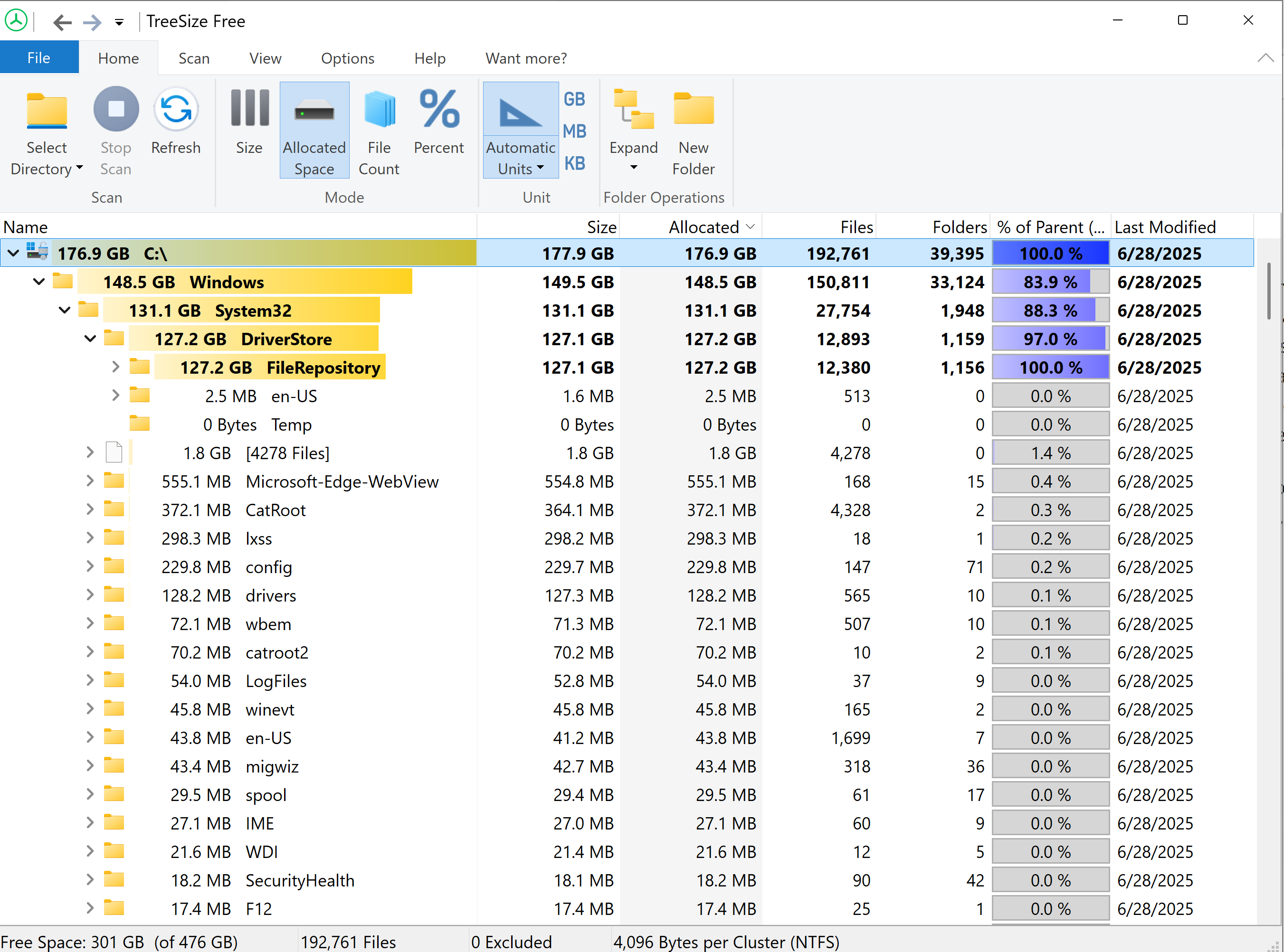Set unit to KB
Viewport: 1284px width, 952px height.
[574, 164]
